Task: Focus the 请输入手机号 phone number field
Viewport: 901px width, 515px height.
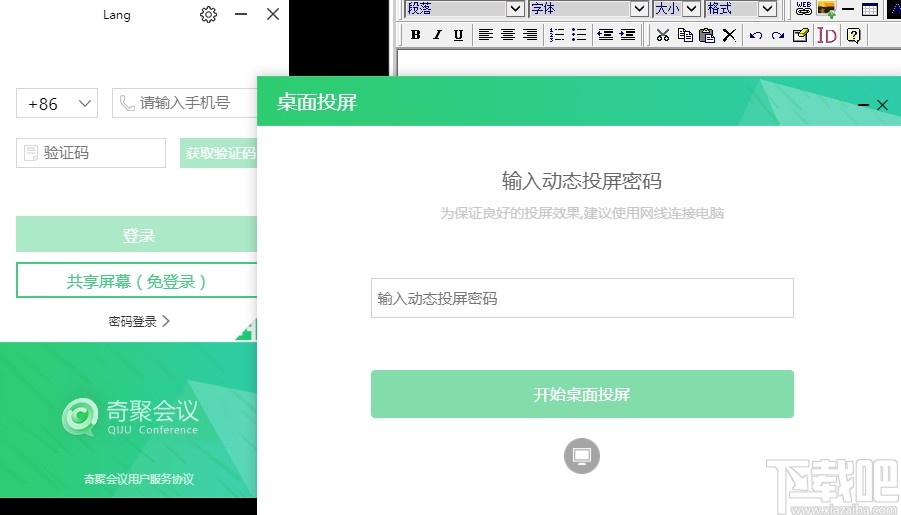Action: pos(184,103)
